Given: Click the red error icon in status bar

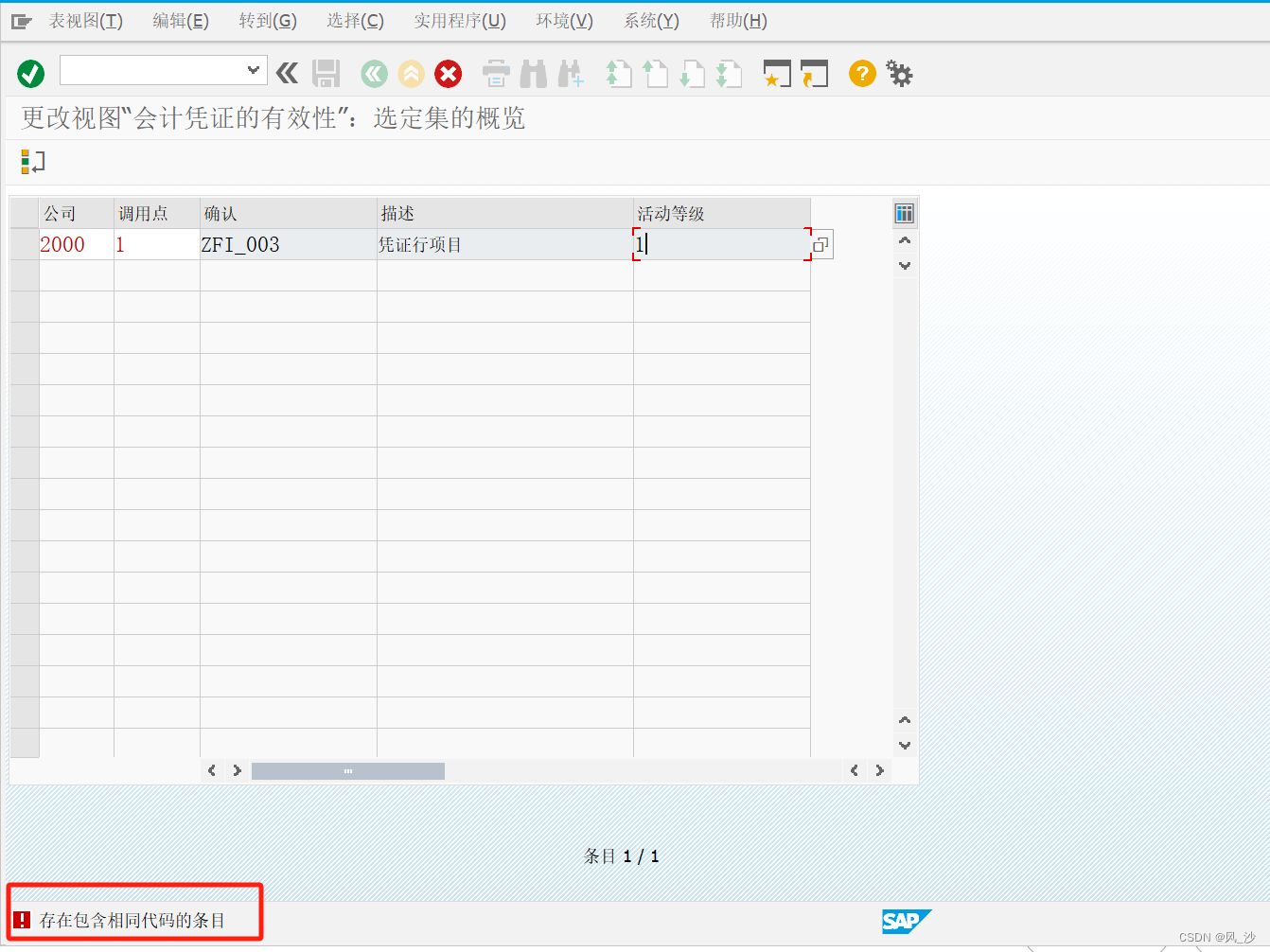Looking at the screenshot, I should coord(22,920).
